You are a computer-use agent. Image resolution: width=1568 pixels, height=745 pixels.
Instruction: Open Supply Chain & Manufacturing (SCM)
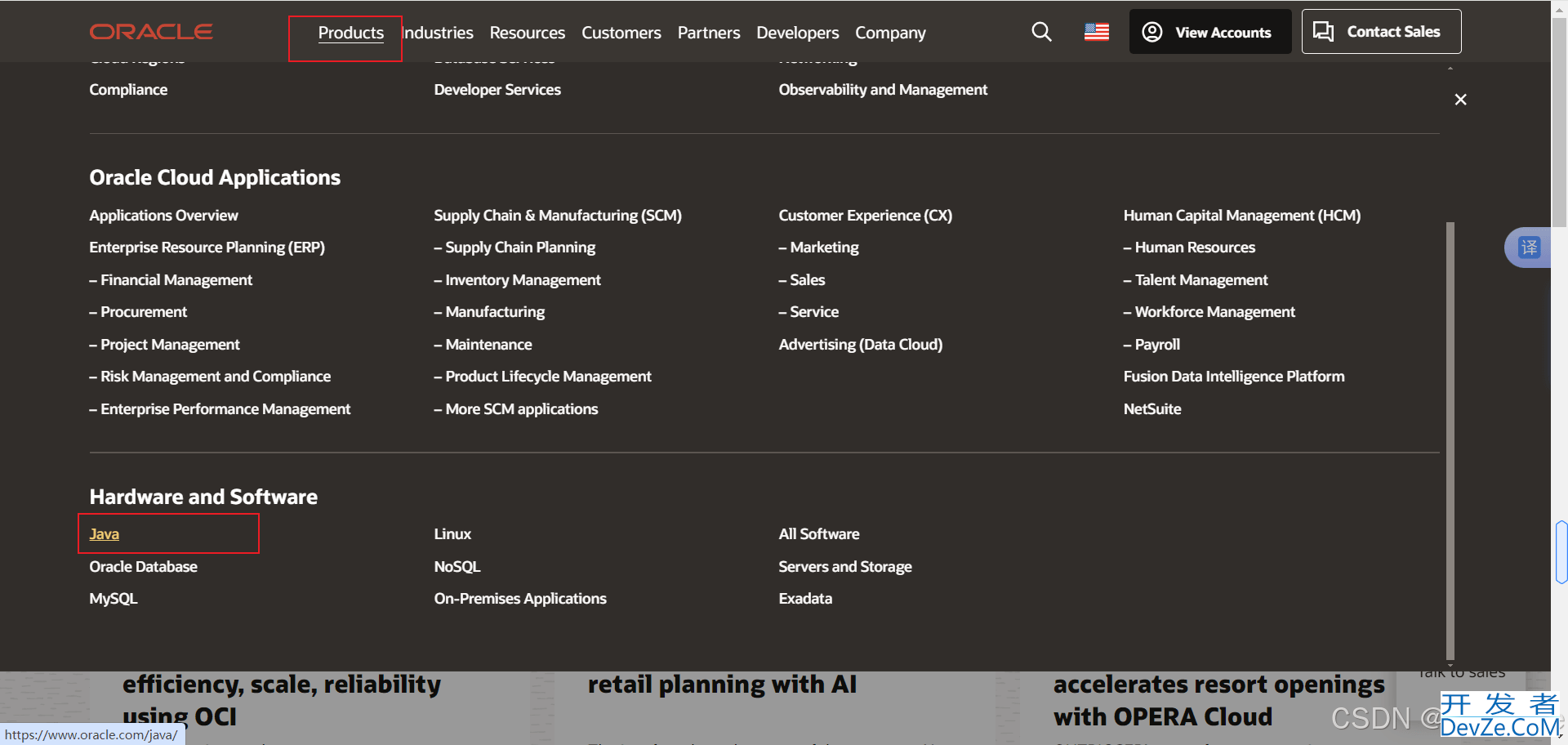pos(558,216)
